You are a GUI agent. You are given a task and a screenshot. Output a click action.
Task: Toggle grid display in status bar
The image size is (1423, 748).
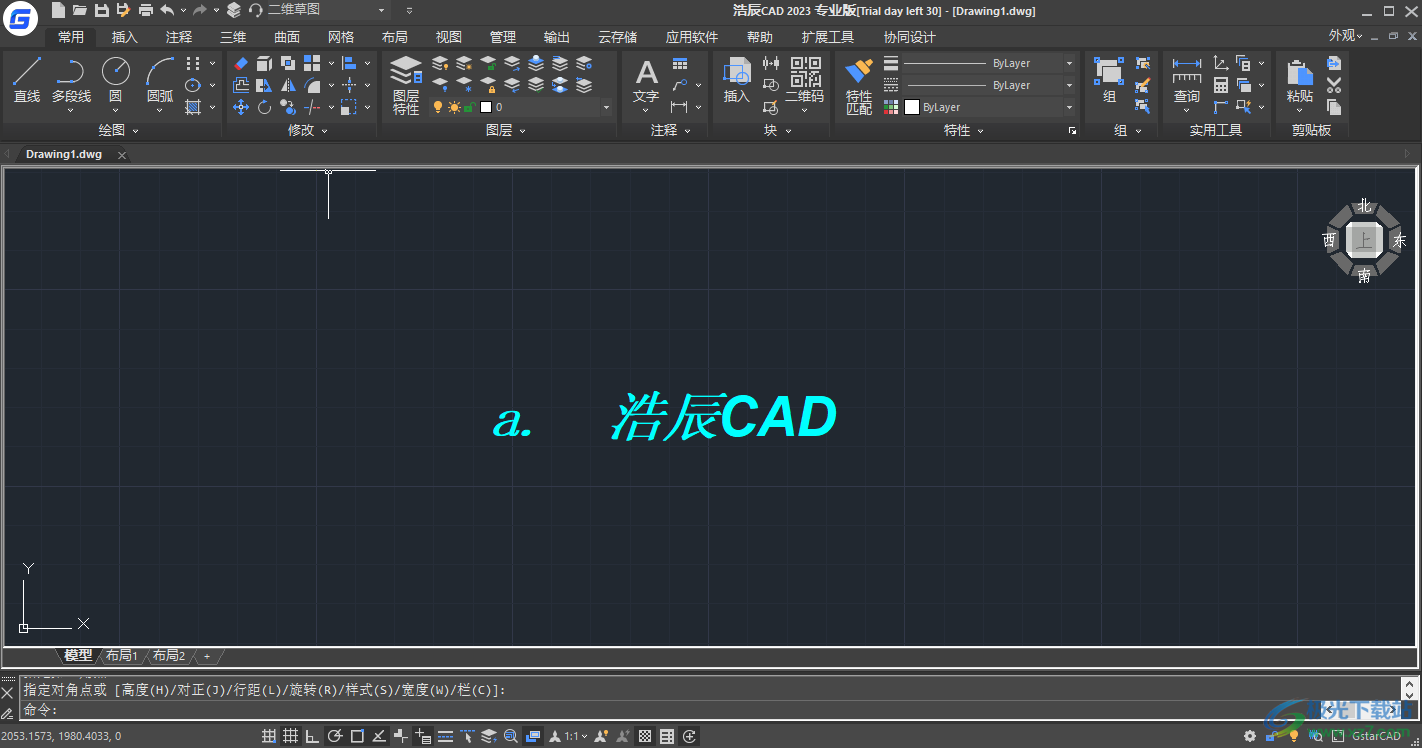tap(290, 737)
